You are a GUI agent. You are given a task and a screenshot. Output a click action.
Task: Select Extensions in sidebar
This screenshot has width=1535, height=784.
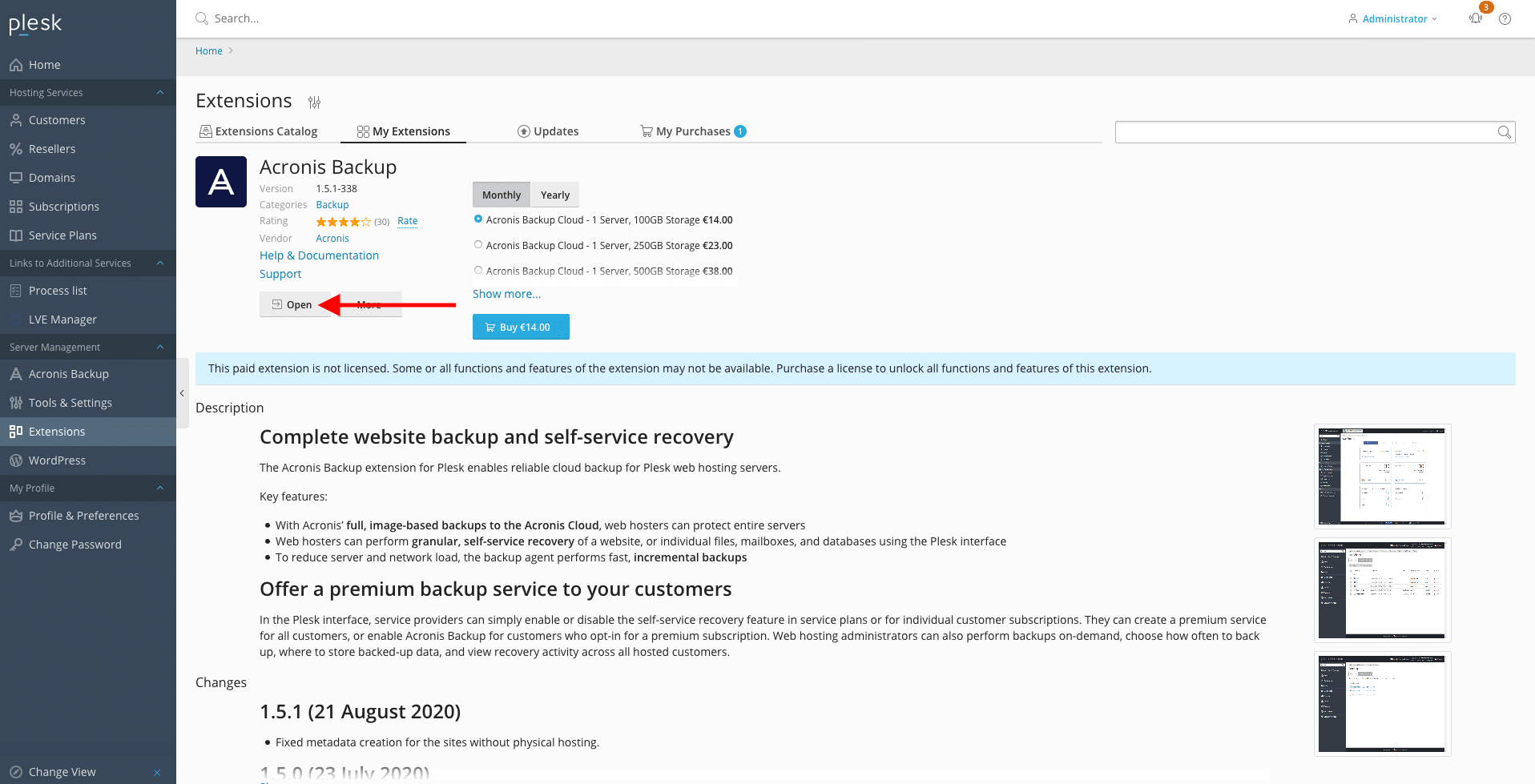(88, 432)
